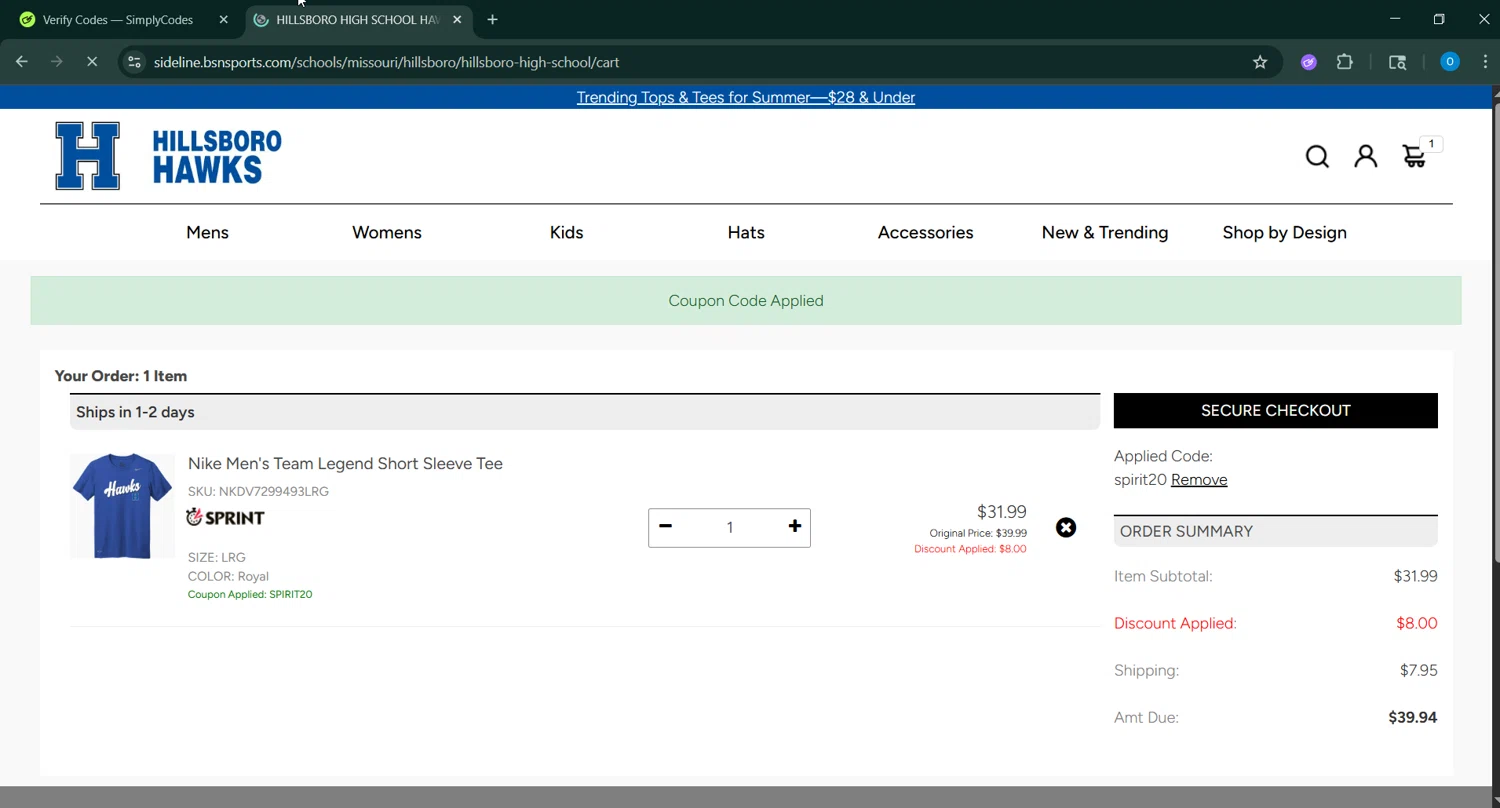This screenshot has height=808, width=1500.
Task: Switch to the Verify Codes SimplyCodes tab
Action: point(117,20)
